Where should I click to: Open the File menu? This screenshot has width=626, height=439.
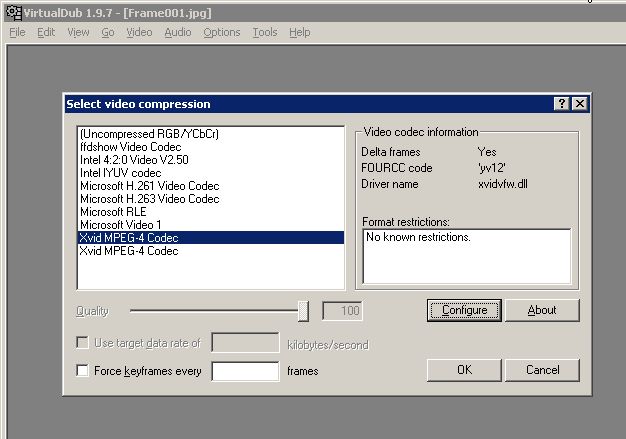pyautogui.click(x=17, y=32)
